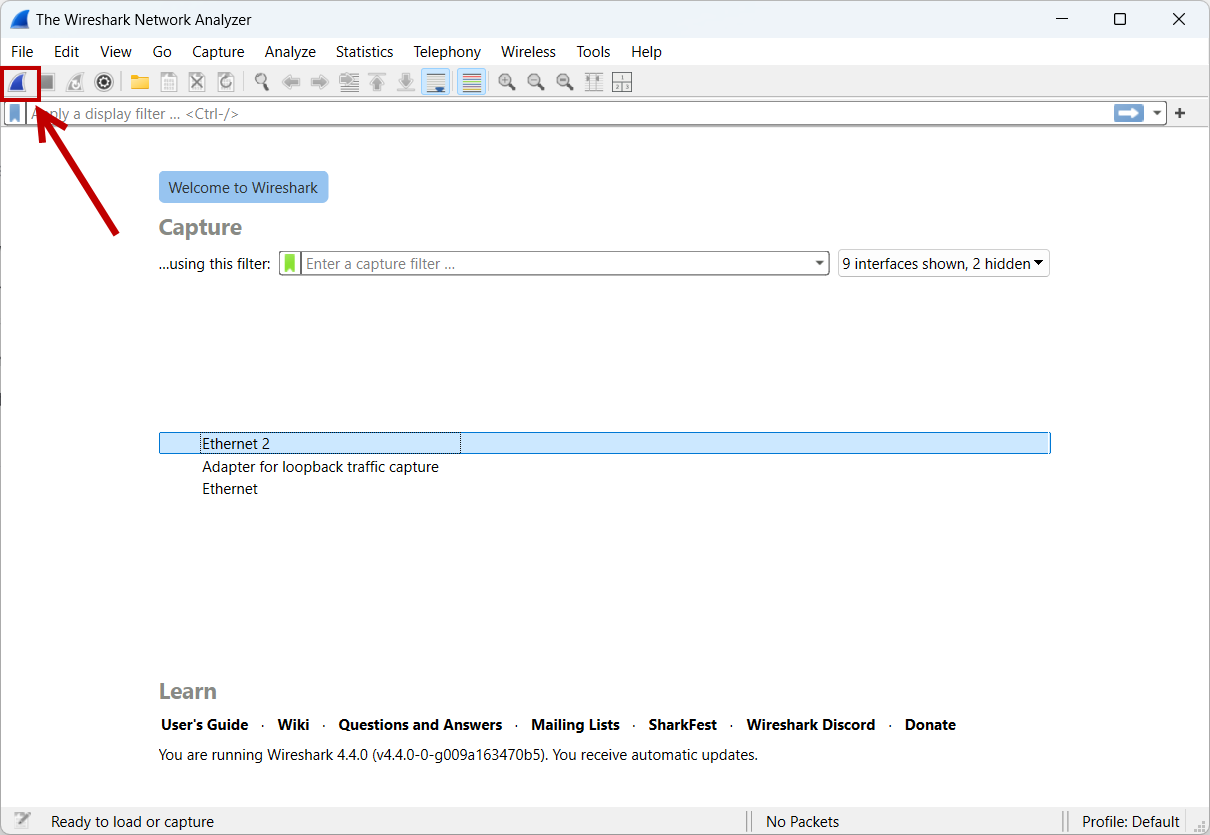
Task: Click the display filter input field
Action: point(570,114)
